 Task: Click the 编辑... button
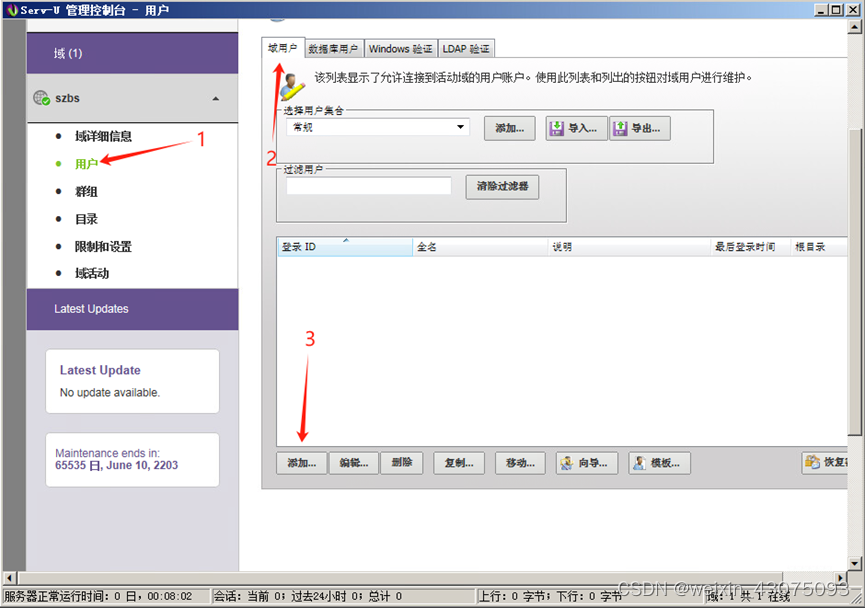point(354,463)
